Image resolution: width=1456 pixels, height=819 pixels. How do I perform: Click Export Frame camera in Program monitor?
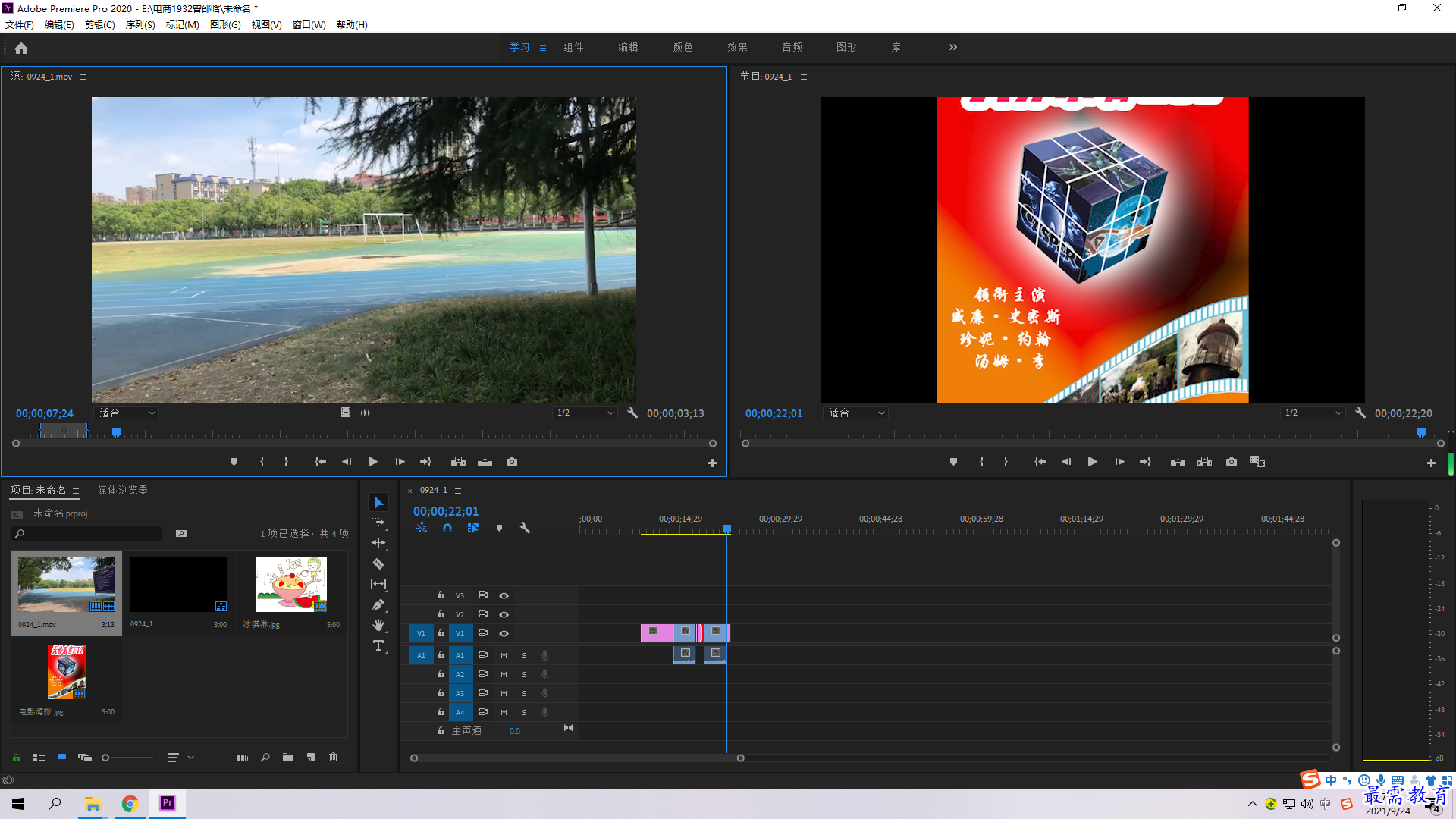(1231, 462)
